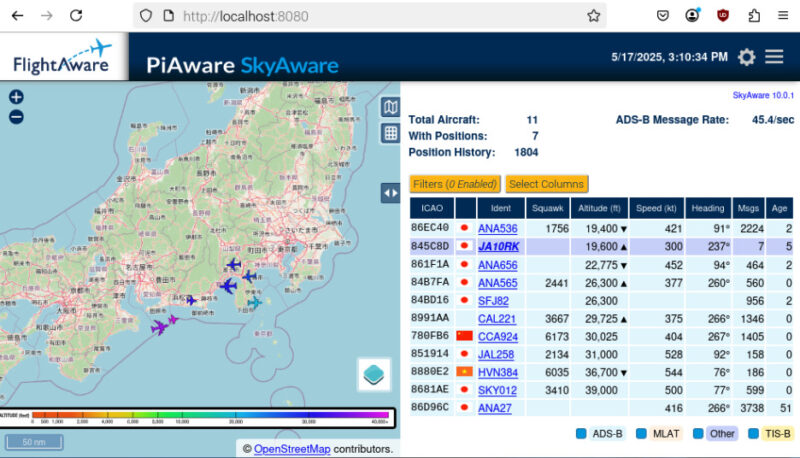Open the browser extensions puzzle icon
Screen dimensions: 800x458
tap(754, 16)
